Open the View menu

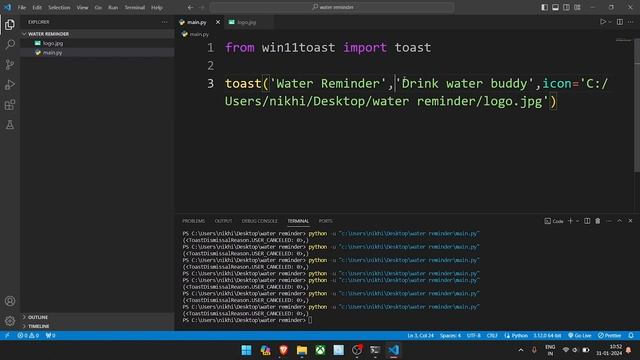[82, 7]
